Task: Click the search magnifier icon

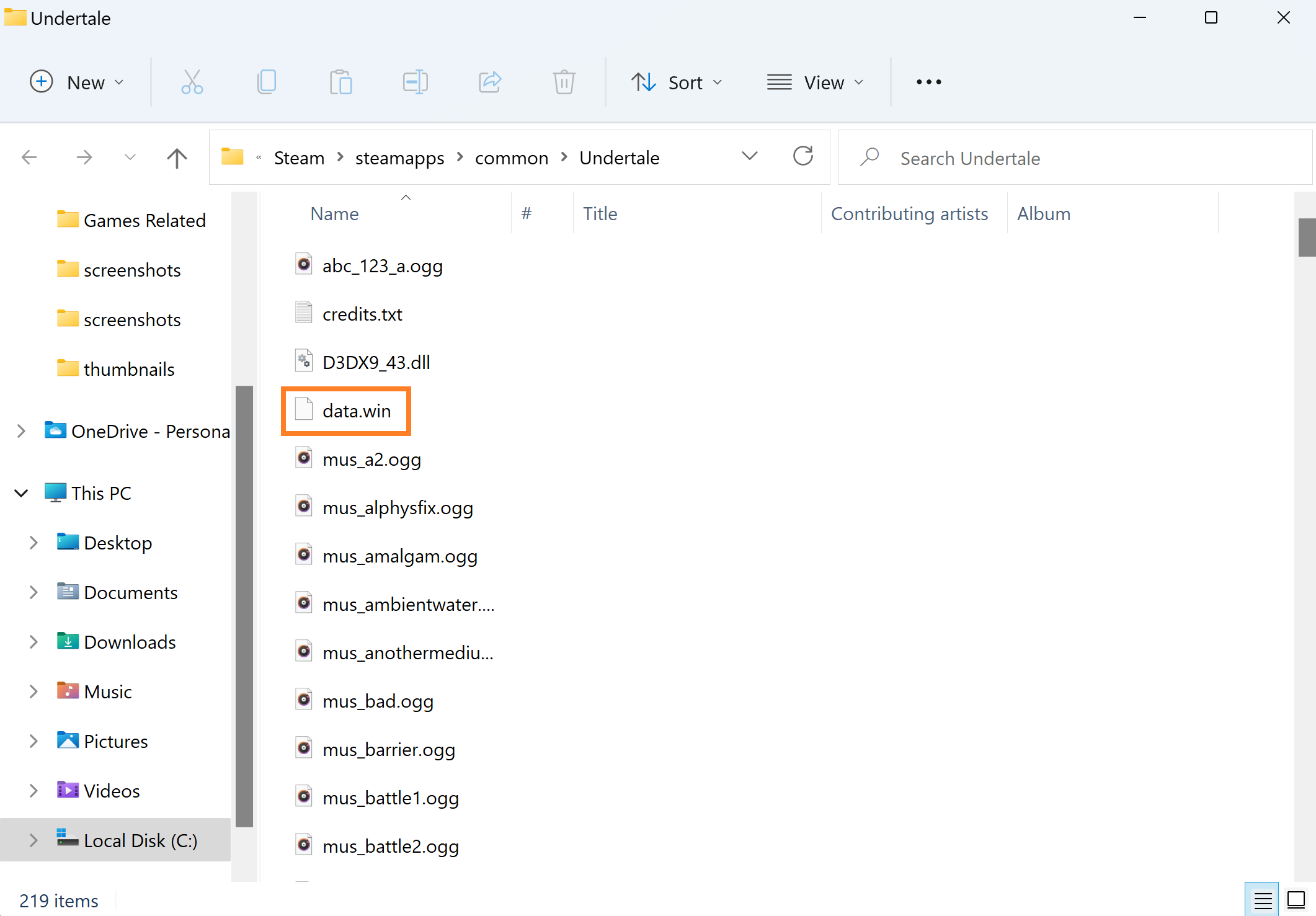Action: click(x=869, y=158)
